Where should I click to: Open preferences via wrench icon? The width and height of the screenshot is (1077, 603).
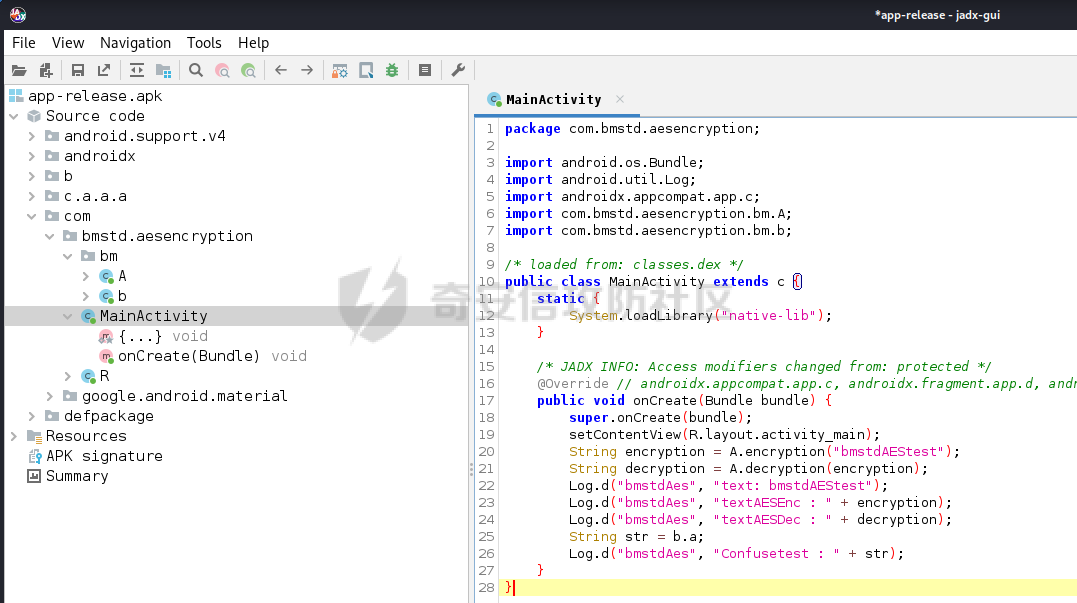tap(458, 70)
